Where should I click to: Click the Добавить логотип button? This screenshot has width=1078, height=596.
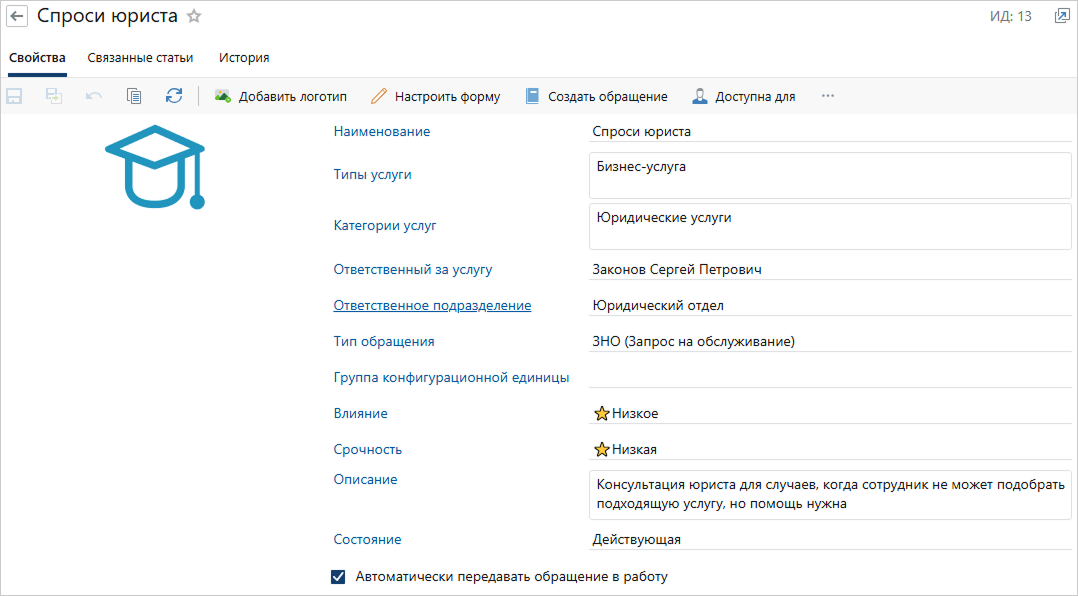pos(281,96)
